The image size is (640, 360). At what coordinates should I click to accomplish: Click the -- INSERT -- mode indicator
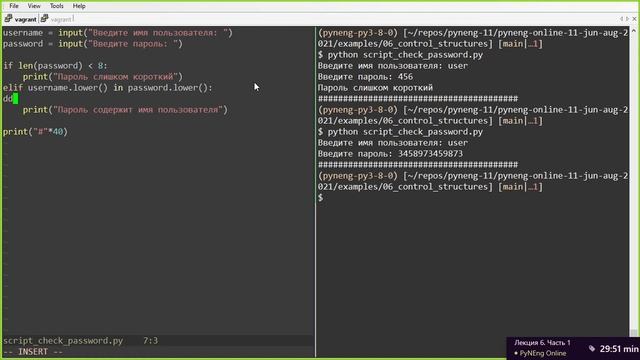tap(33, 352)
